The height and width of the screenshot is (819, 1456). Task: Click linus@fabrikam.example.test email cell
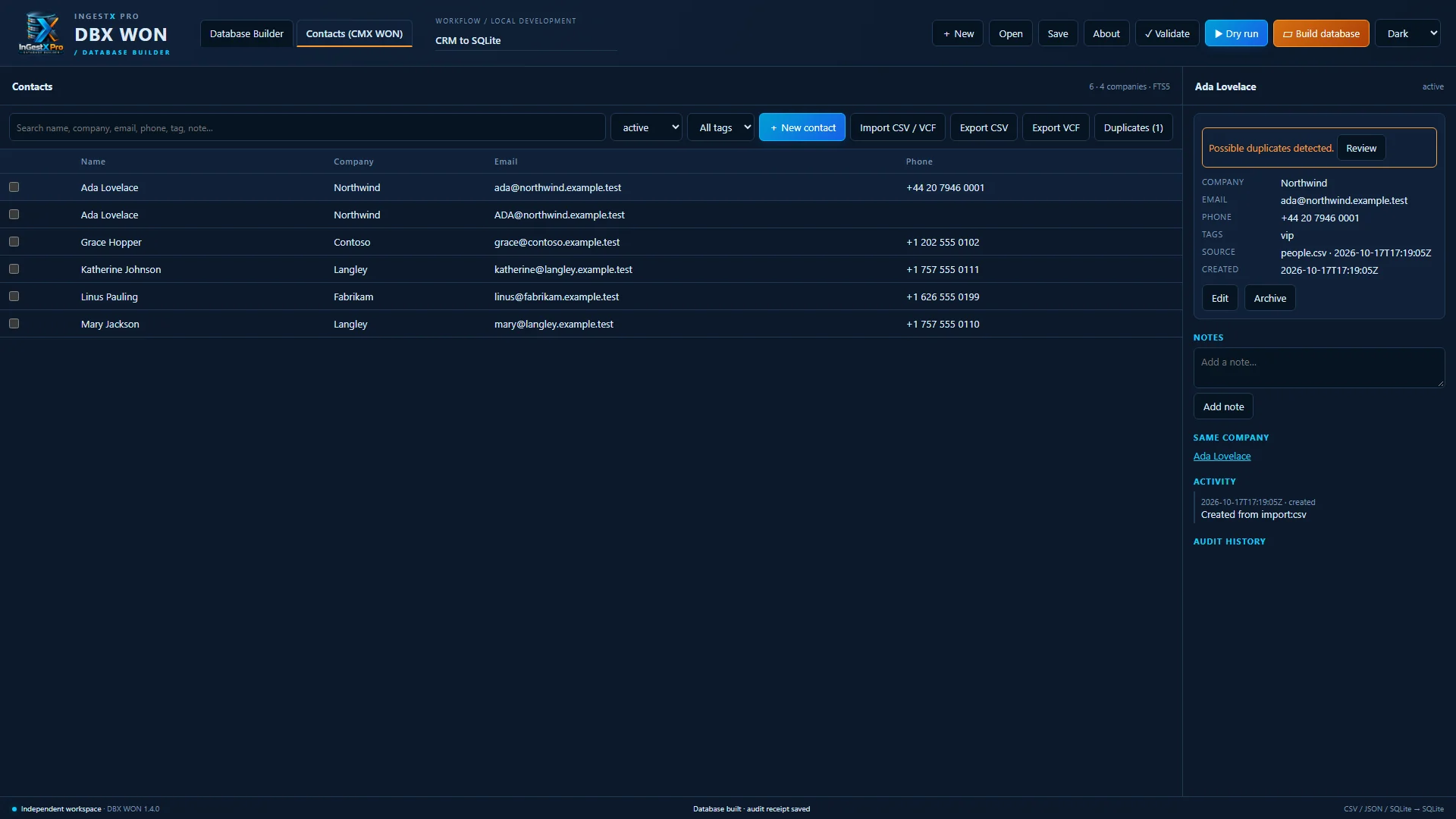click(557, 297)
